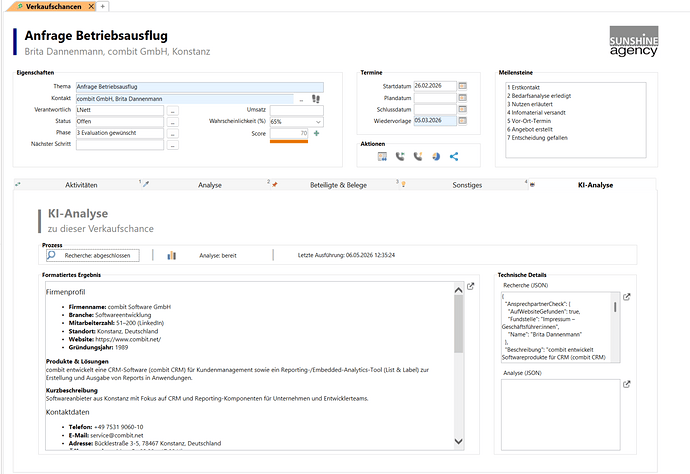This screenshot has height=474, width=690.
Task: Select milestone '6 Angebot erstellt'
Action: [x=529, y=129]
